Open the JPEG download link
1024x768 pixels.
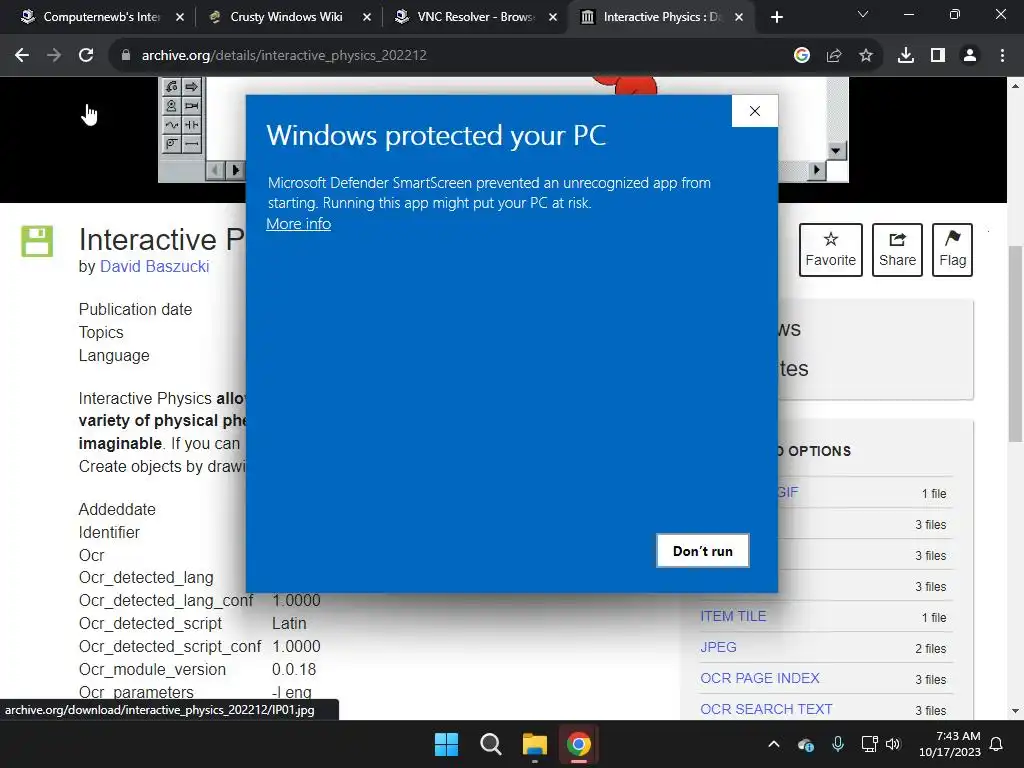click(x=718, y=647)
